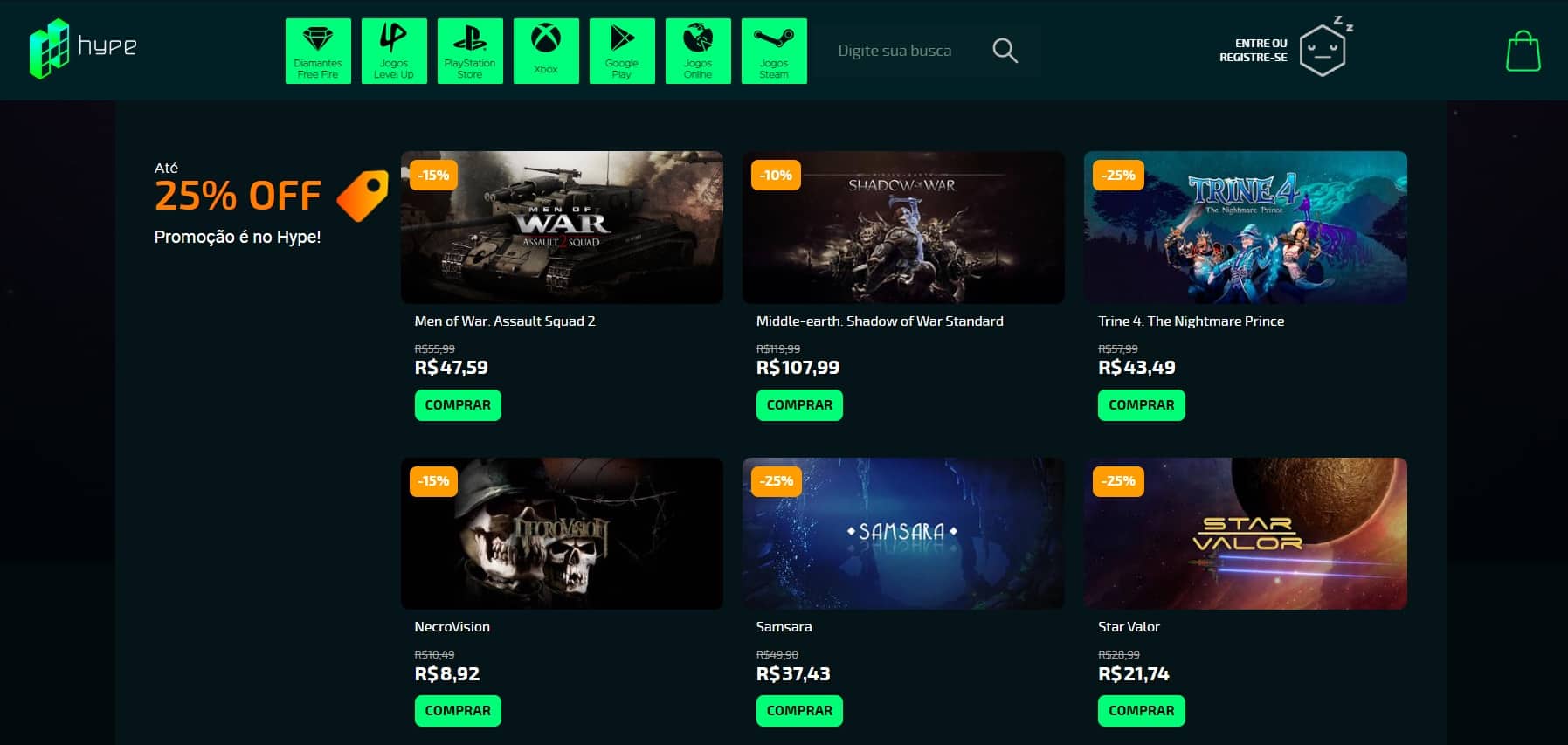This screenshot has height=745, width=1568.
Task: Click the NecroVision title link
Action: pos(452,627)
